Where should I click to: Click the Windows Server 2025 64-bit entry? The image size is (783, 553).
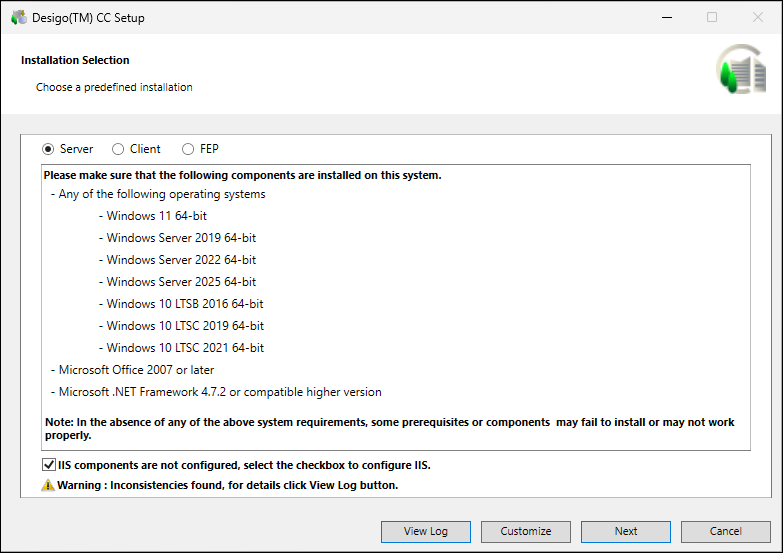(180, 282)
